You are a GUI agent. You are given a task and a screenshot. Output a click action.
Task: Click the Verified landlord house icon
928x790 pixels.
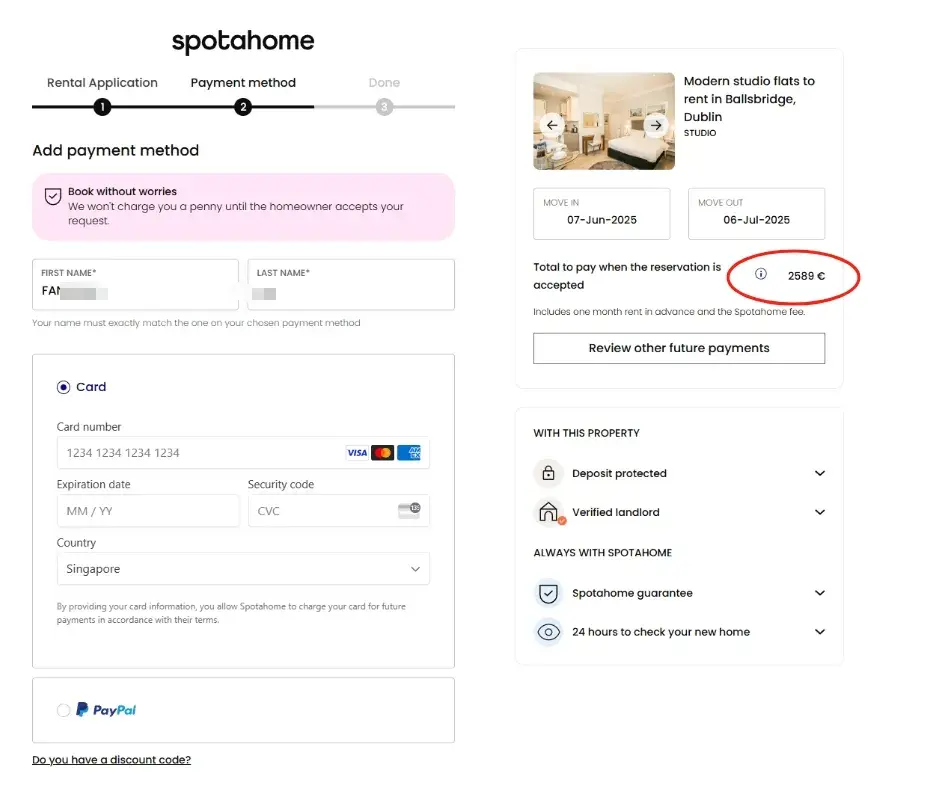[x=547, y=512]
